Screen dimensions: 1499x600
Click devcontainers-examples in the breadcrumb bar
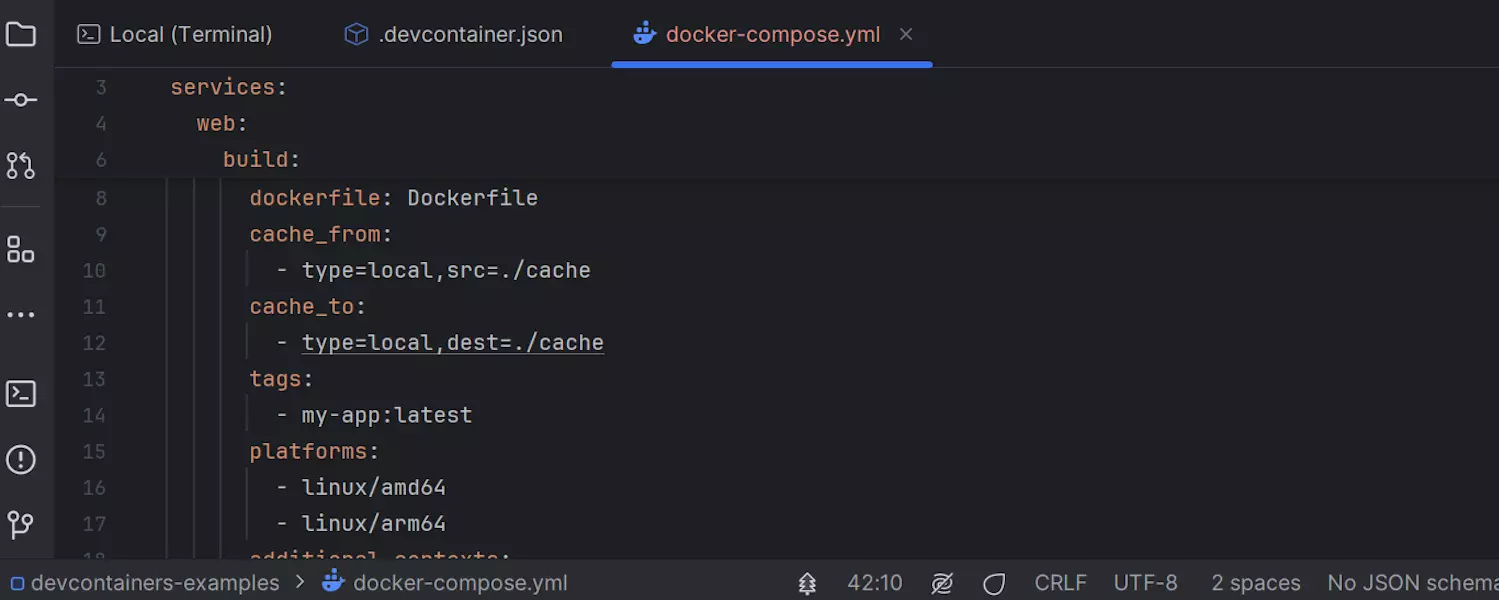[155, 583]
